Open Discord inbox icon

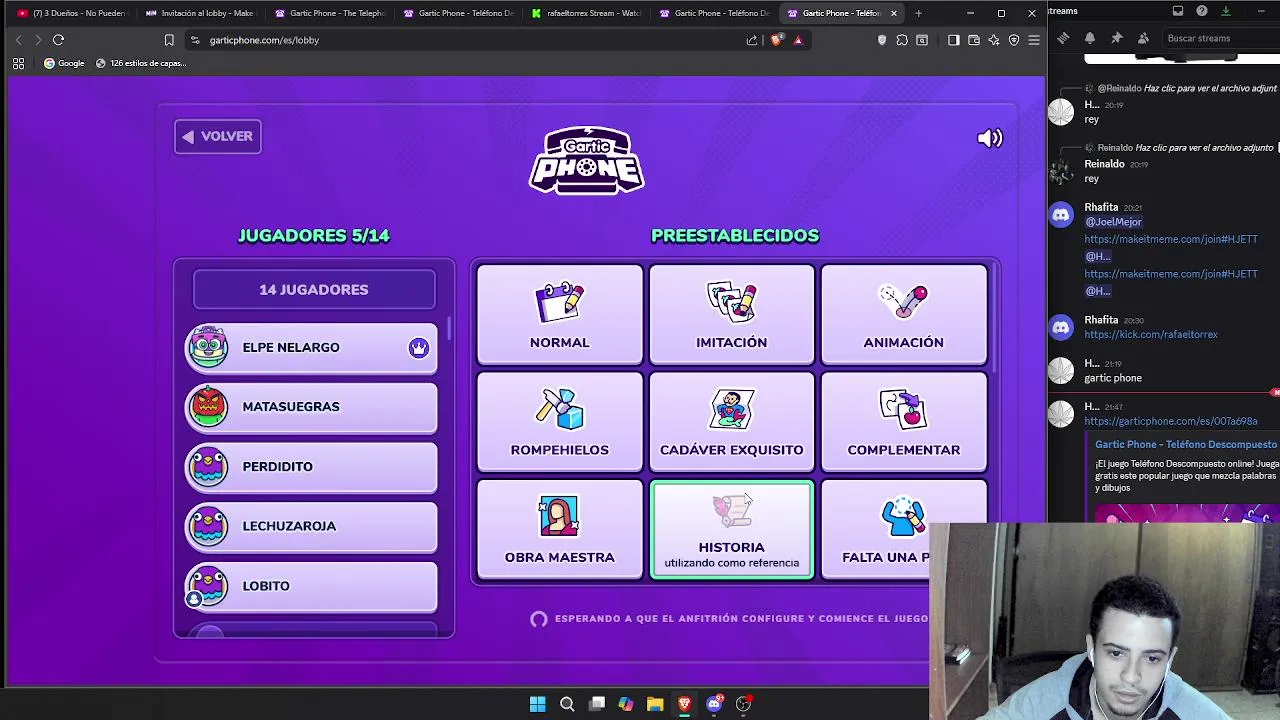[x=1178, y=11]
